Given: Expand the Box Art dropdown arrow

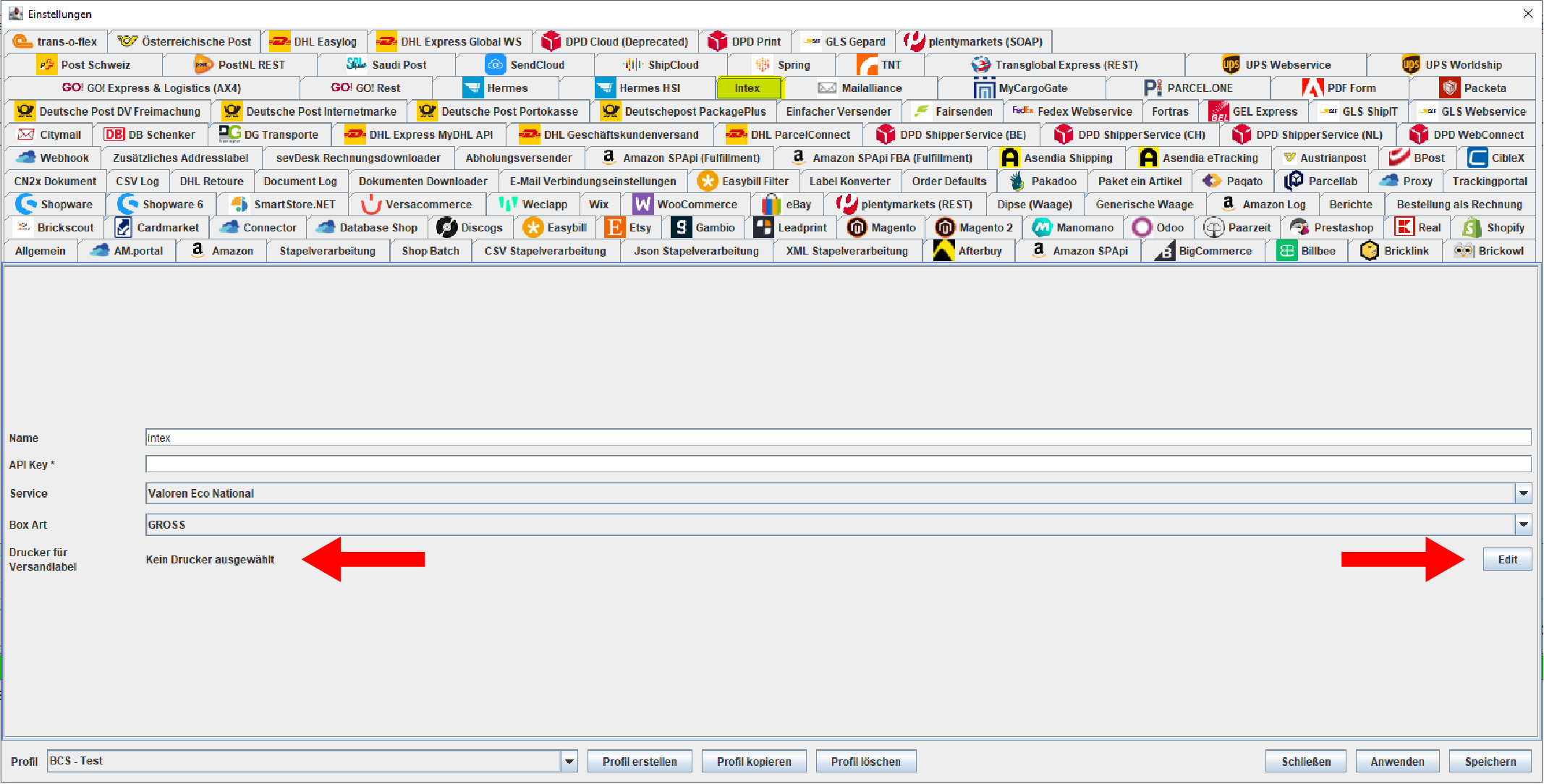Looking at the screenshot, I should click(1523, 525).
